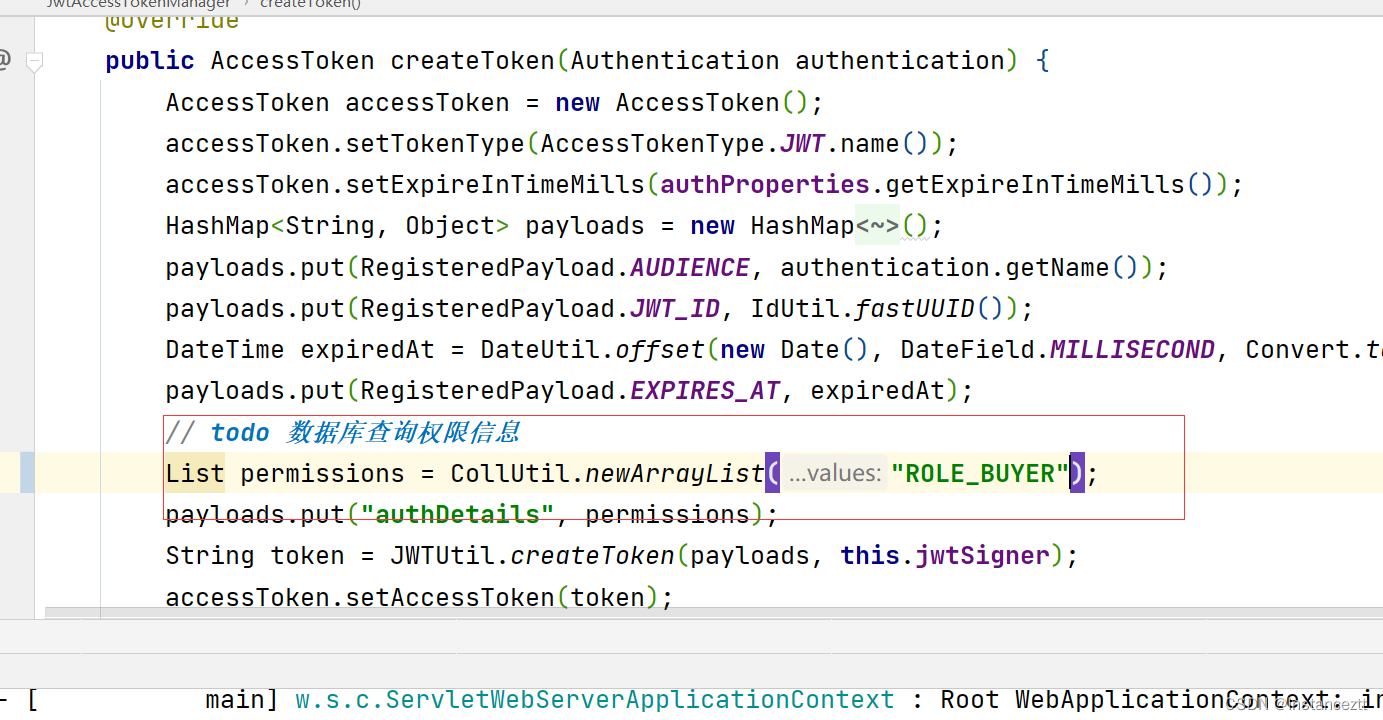Screen dimensions: 1383x720
Task: Click the purple 'JWT' enum constant
Action: (x=803, y=144)
